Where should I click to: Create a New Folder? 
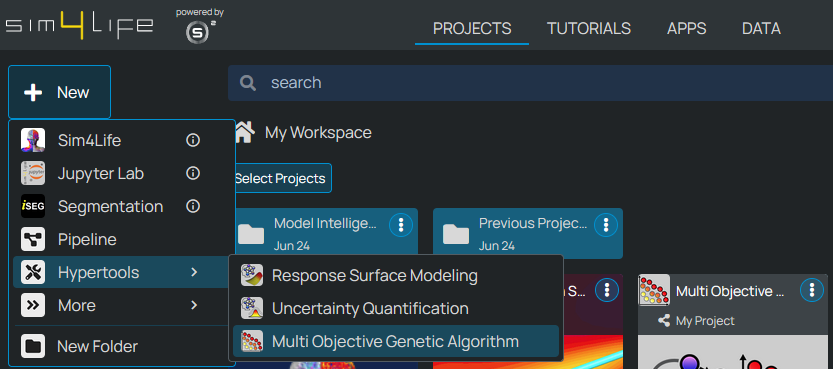pyautogui.click(x=122, y=347)
